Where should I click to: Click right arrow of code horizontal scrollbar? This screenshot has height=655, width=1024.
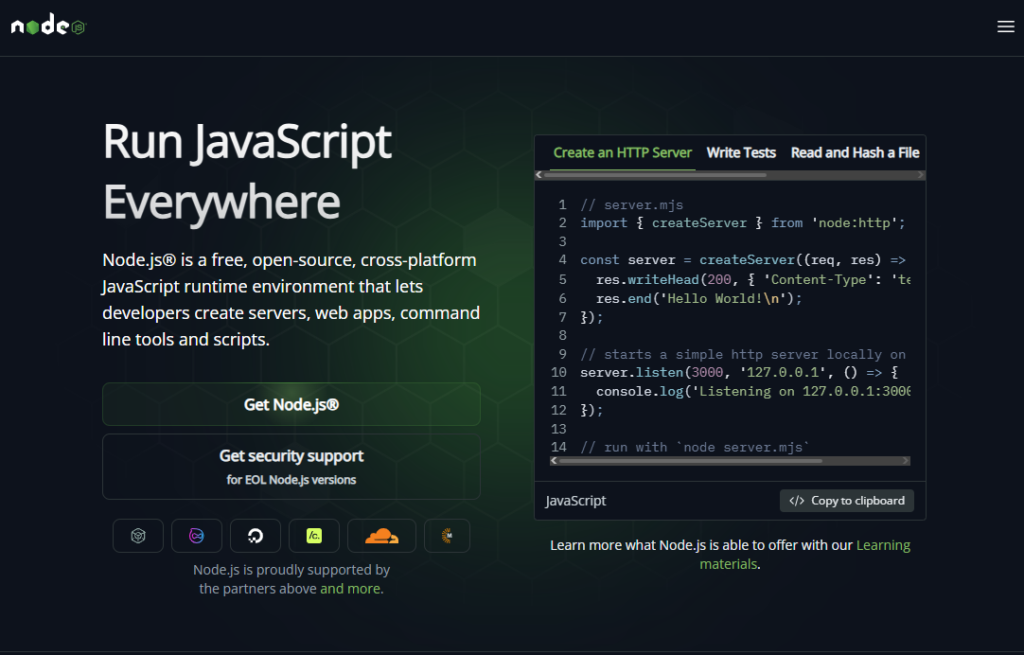pos(905,461)
